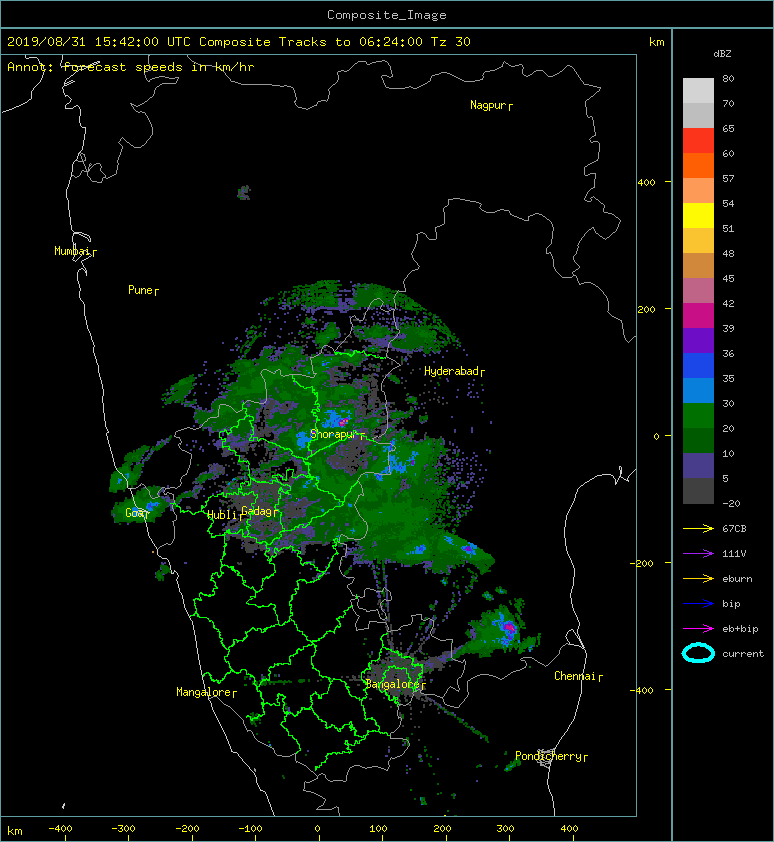Click the eburn arrow legend icon
The image size is (774, 842).
[x=698, y=578]
